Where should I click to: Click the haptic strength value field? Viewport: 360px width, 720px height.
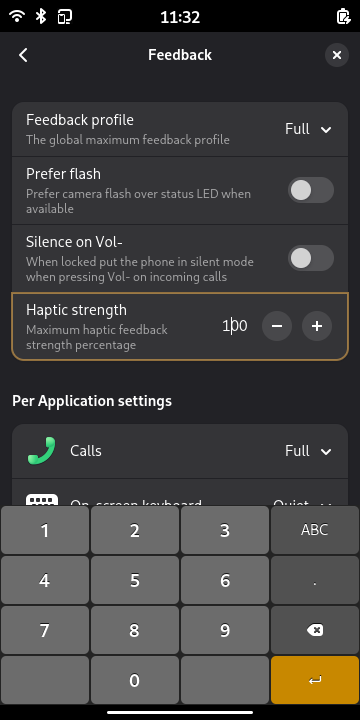click(235, 326)
